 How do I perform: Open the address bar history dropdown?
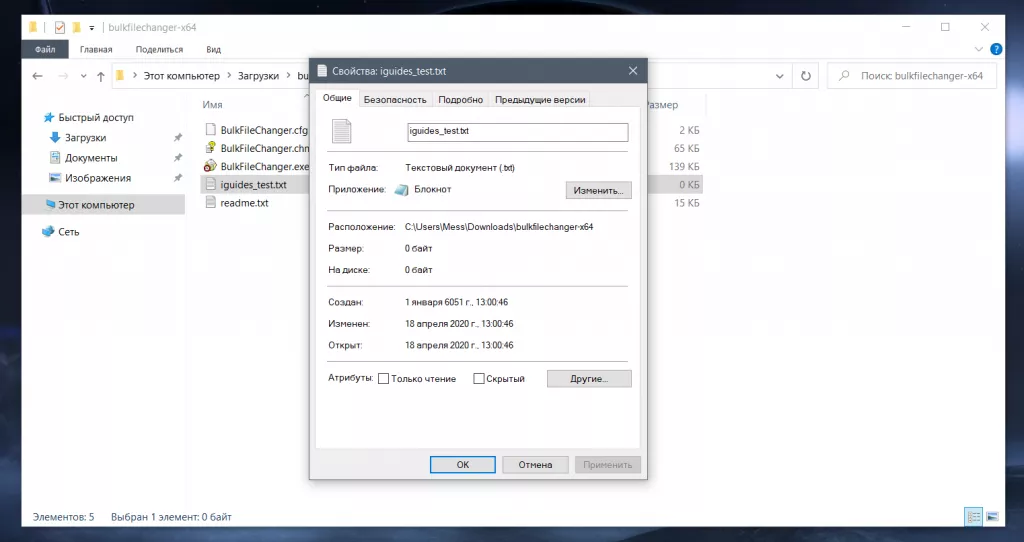[781, 76]
